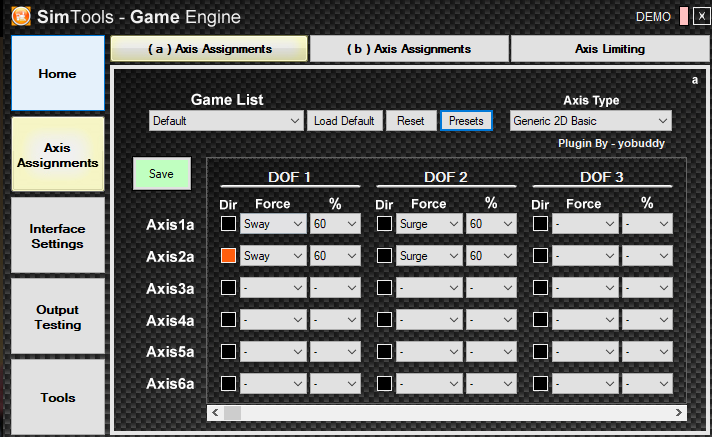Click the 'Plugin By - yobuddy' text
The height and width of the screenshot is (437, 712).
pos(611,143)
